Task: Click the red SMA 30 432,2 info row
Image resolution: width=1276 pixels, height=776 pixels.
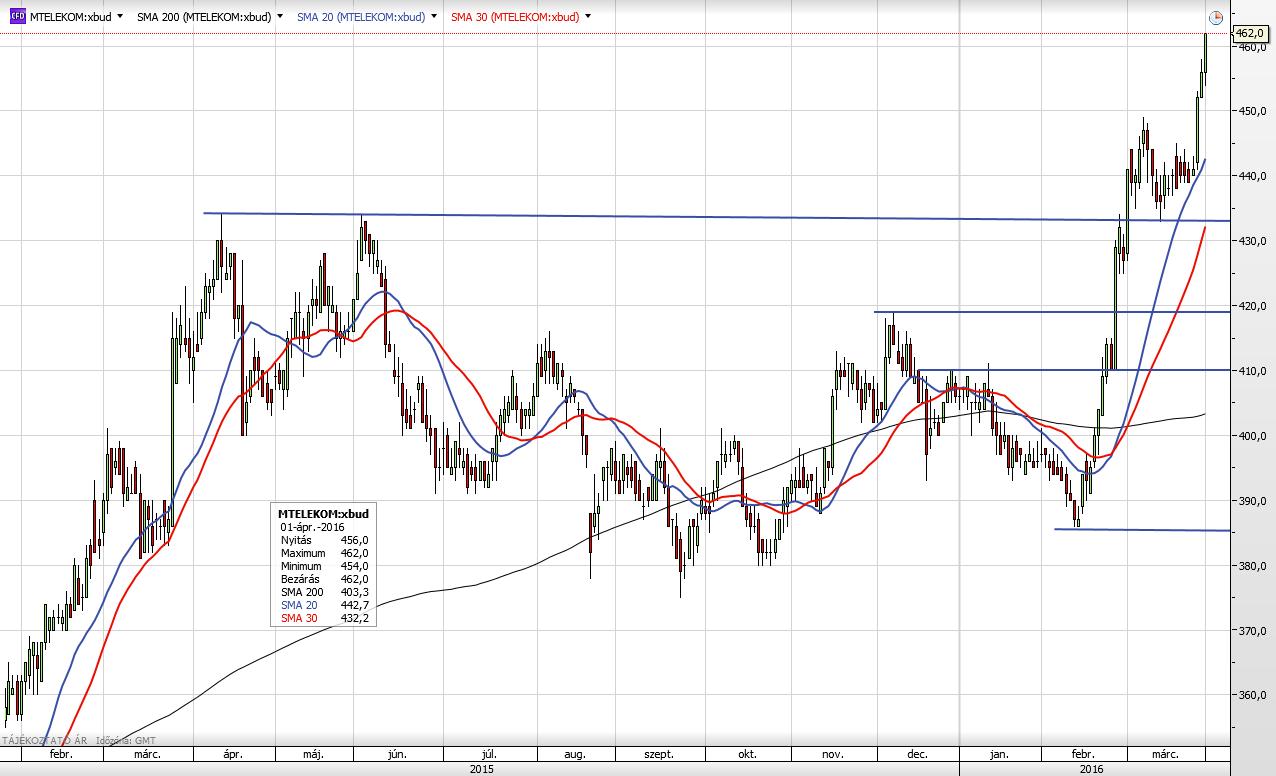Action: (324, 618)
